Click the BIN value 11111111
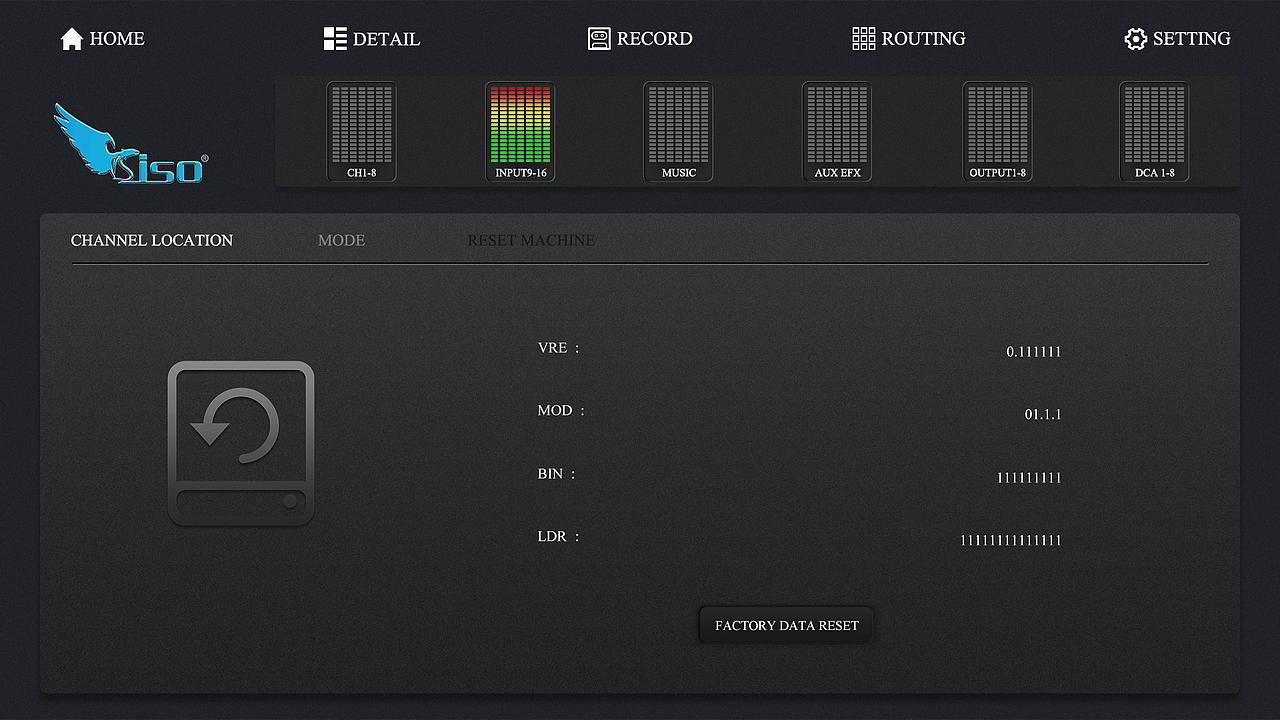Viewport: 1280px width, 720px height. 1028,478
